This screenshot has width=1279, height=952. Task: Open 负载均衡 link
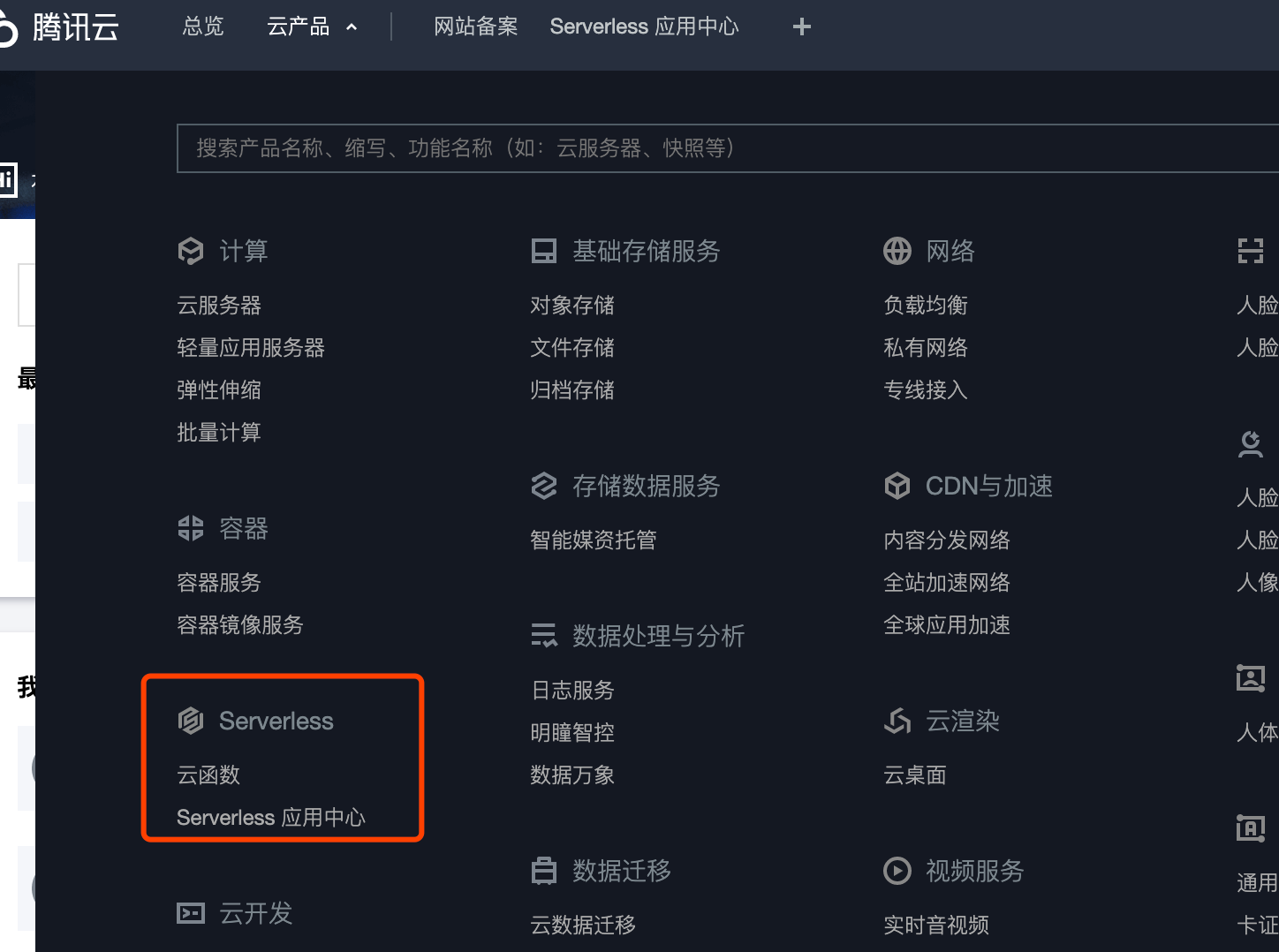click(926, 306)
